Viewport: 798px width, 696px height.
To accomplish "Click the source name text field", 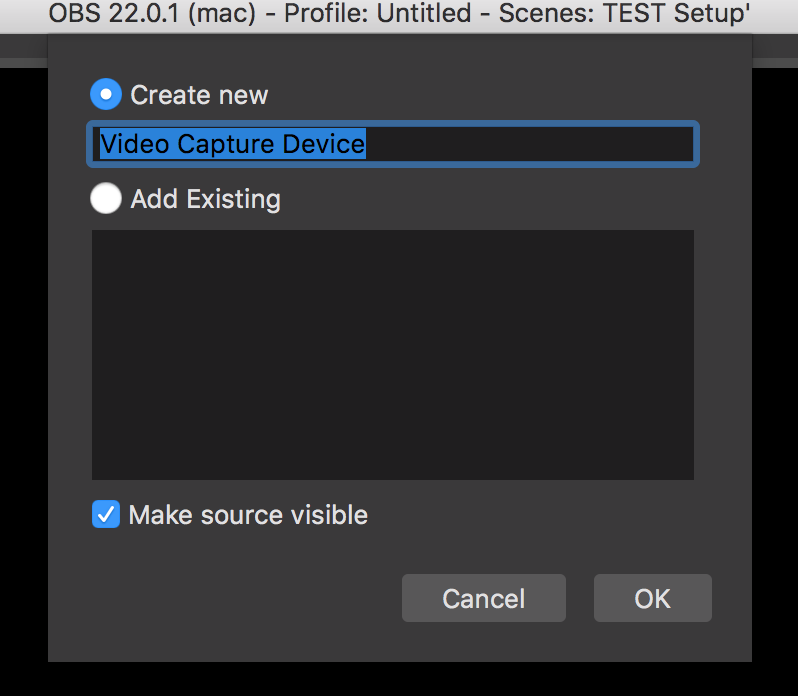I will 393,144.
